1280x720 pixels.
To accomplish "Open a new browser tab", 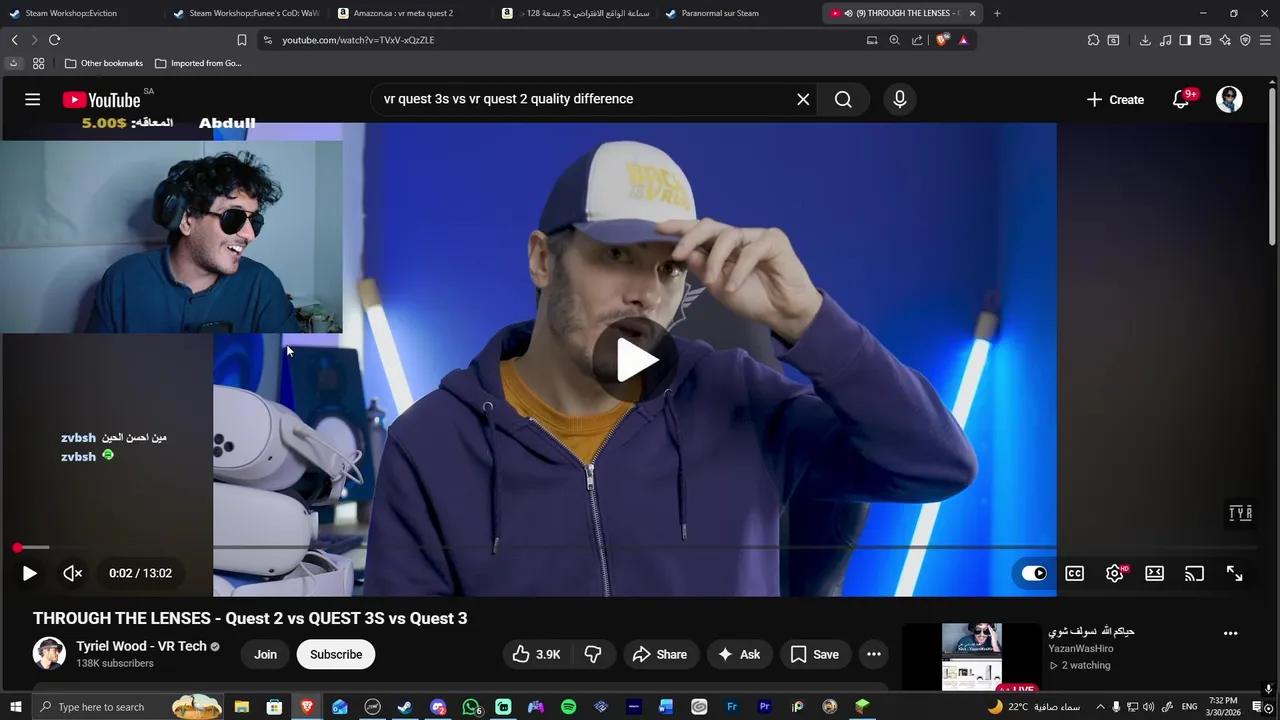I will coord(997,13).
